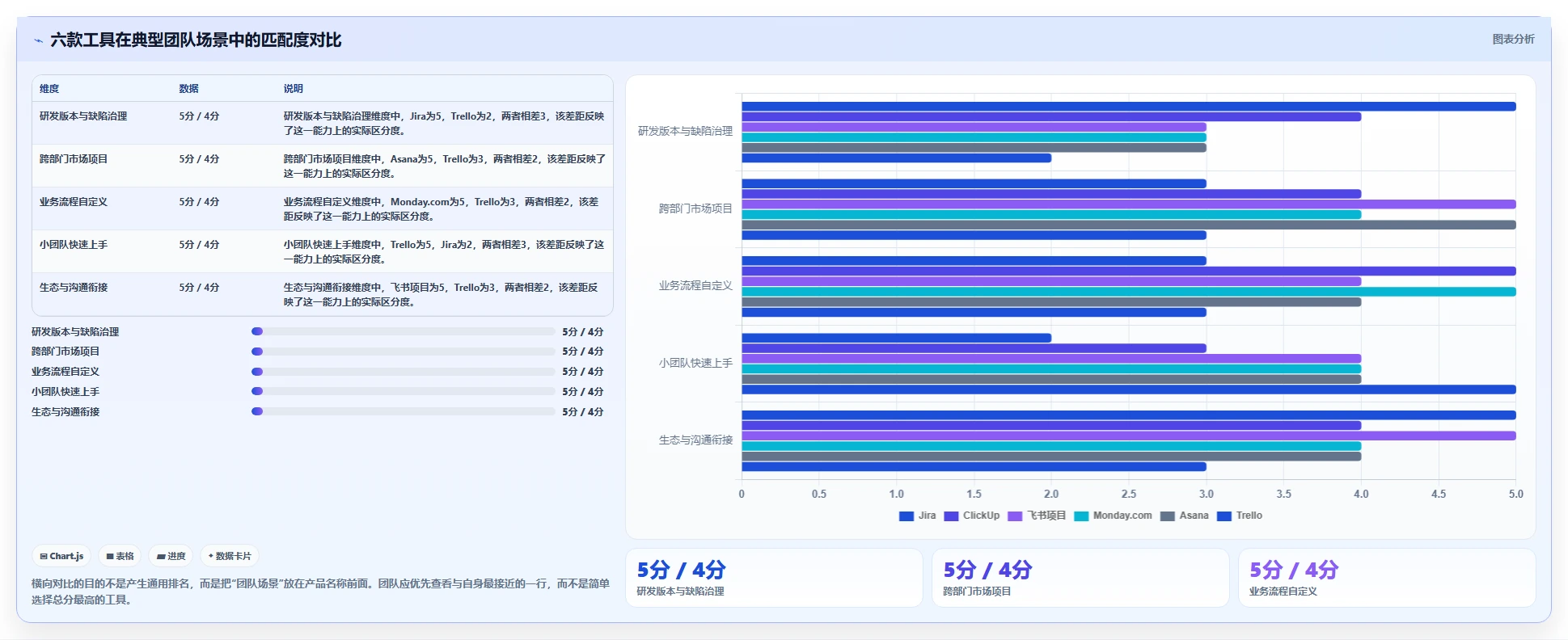Toggle the Trello series in the chart legend

[x=1239, y=516]
